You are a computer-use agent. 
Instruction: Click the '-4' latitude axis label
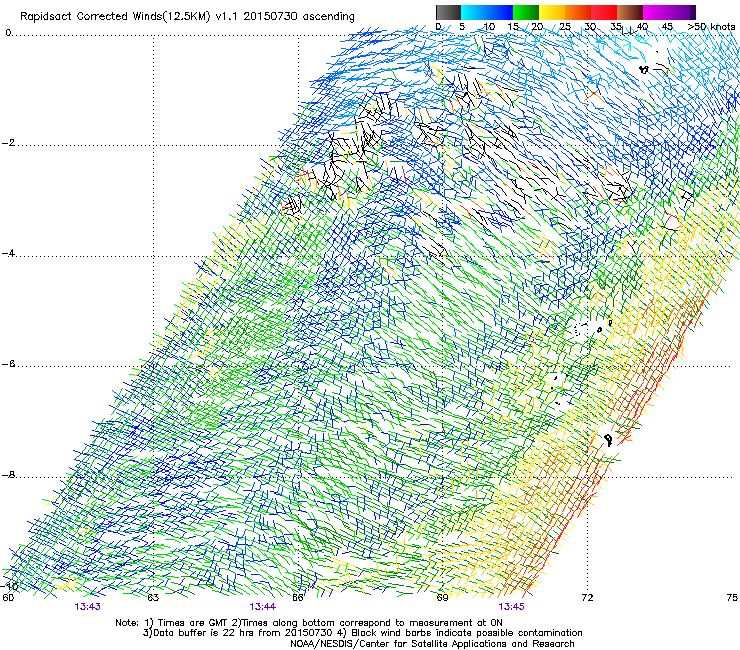click(x=8, y=253)
